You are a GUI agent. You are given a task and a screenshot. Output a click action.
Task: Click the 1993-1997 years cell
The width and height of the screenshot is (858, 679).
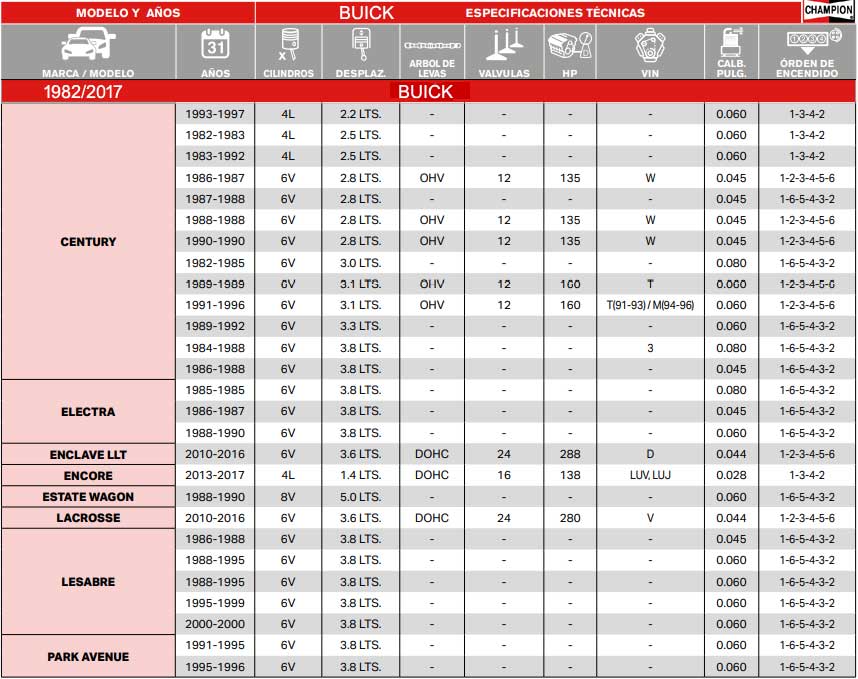(215, 114)
